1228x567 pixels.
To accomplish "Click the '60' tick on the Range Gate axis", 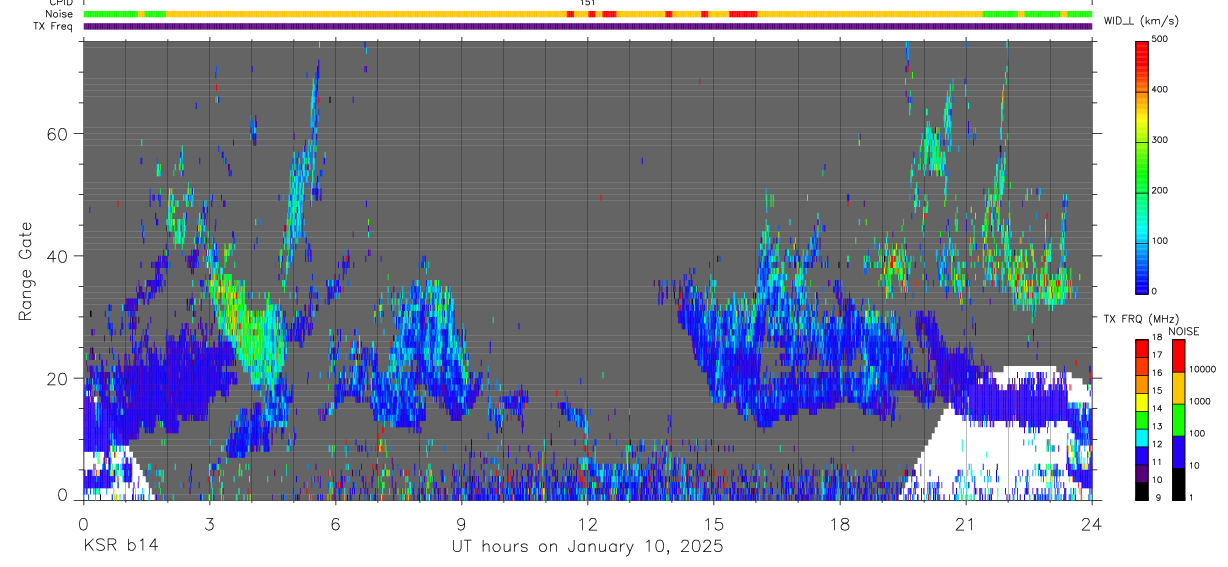I will coord(57,133).
